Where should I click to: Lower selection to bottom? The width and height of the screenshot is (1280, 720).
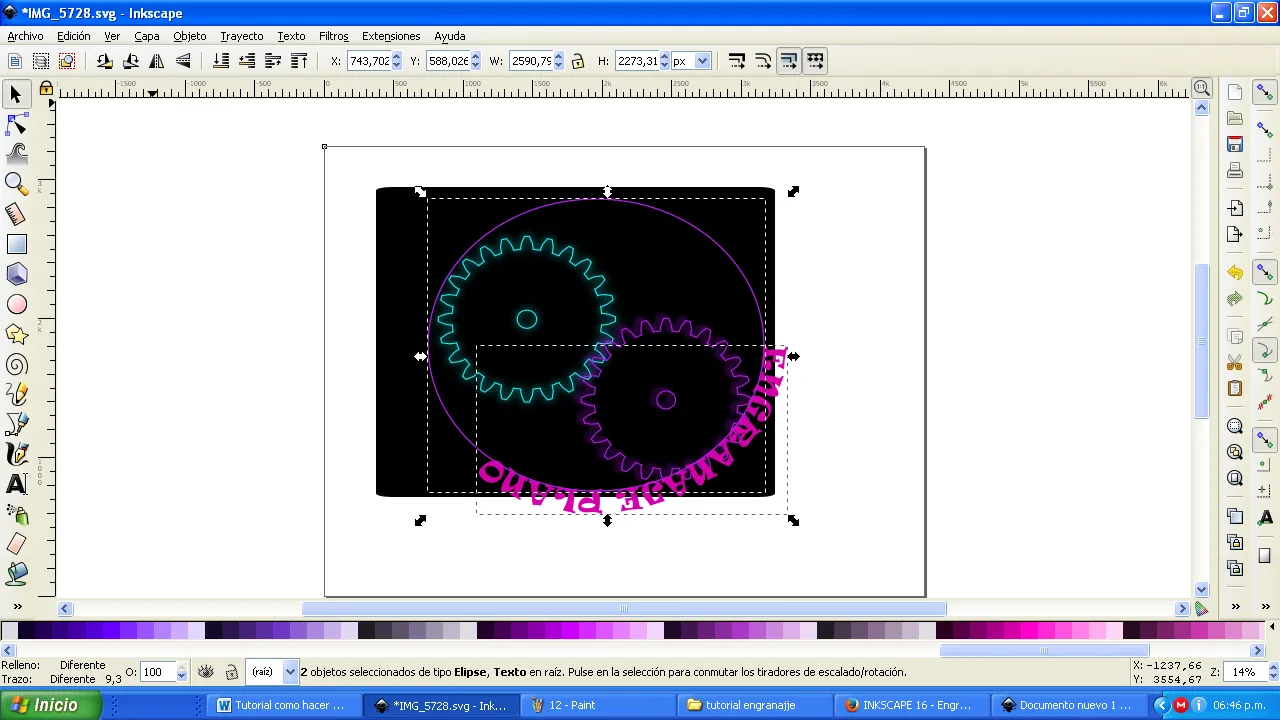222,61
